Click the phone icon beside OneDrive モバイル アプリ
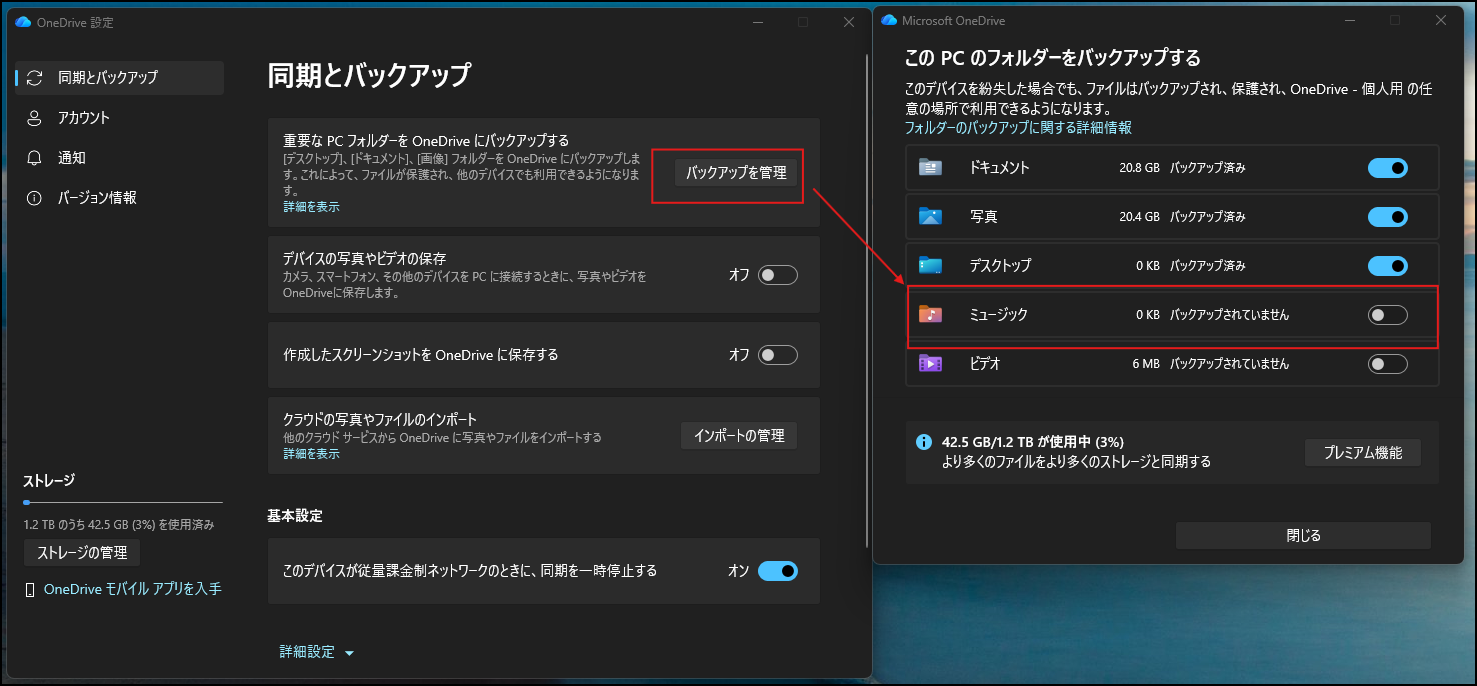The image size is (1477, 686). [31, 590]
